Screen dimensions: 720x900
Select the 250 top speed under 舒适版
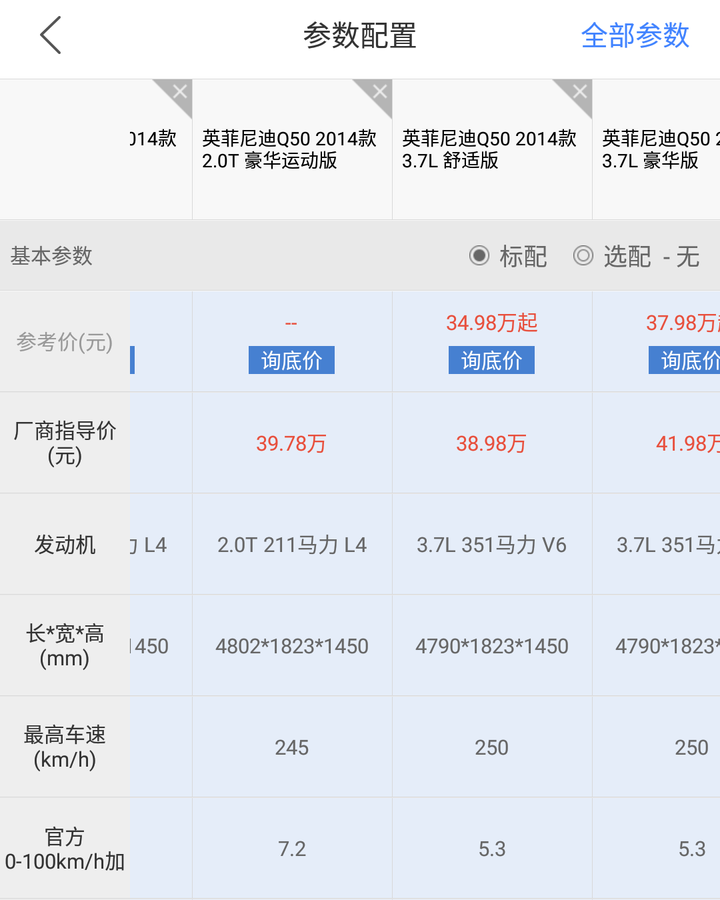491,747
